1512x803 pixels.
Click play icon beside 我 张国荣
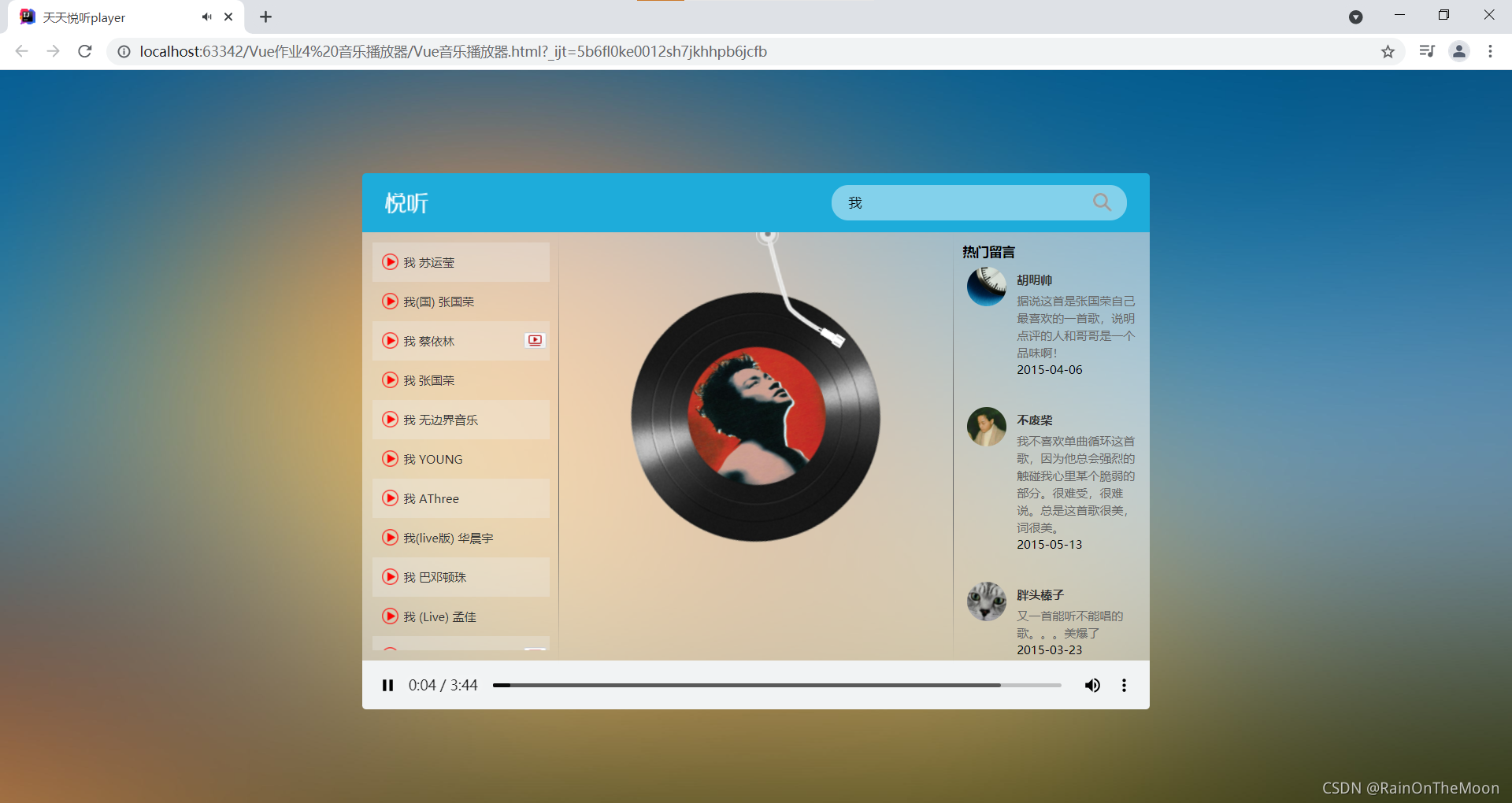coord(390,379)
